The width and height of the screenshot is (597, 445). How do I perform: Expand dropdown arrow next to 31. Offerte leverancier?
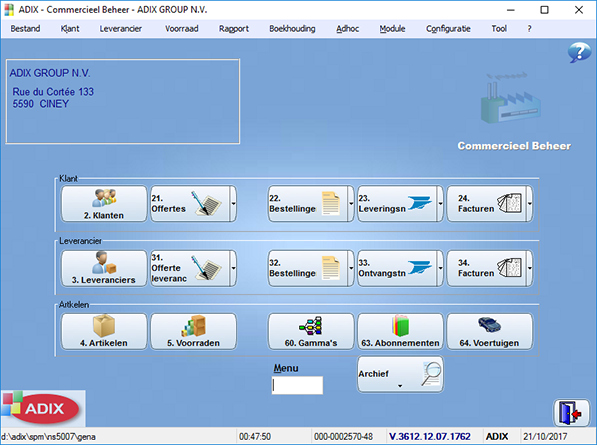tap(233, 268)
